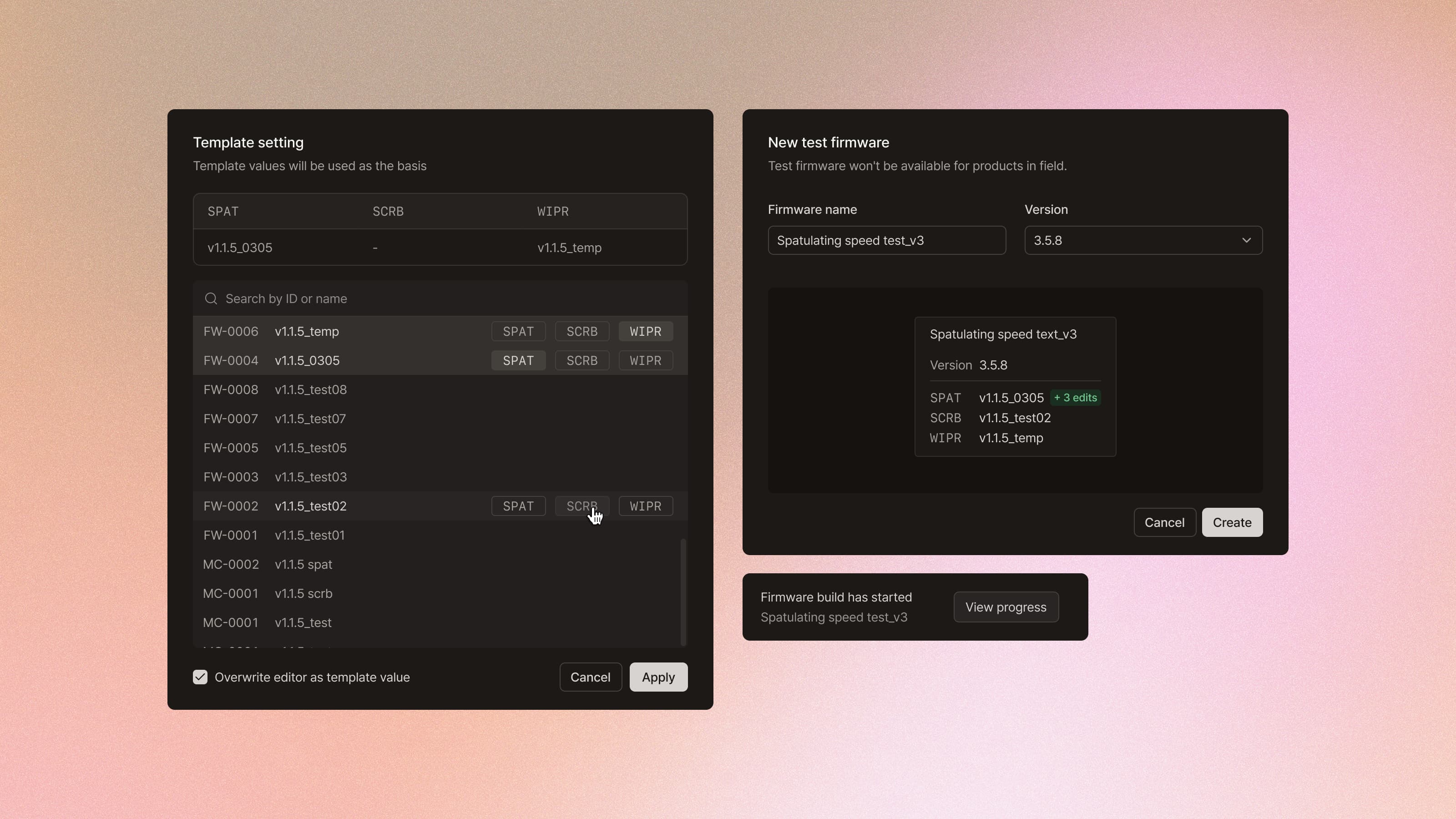Click the search magnifier icon
Screen dimensions: 1456x819
tap(211, 298)
